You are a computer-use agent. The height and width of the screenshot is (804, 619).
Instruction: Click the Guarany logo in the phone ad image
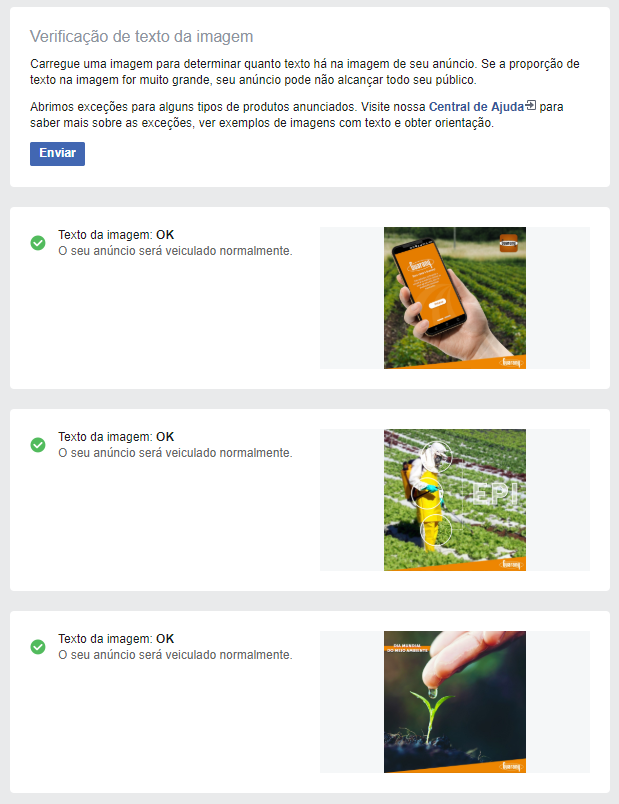coord(510,362)
